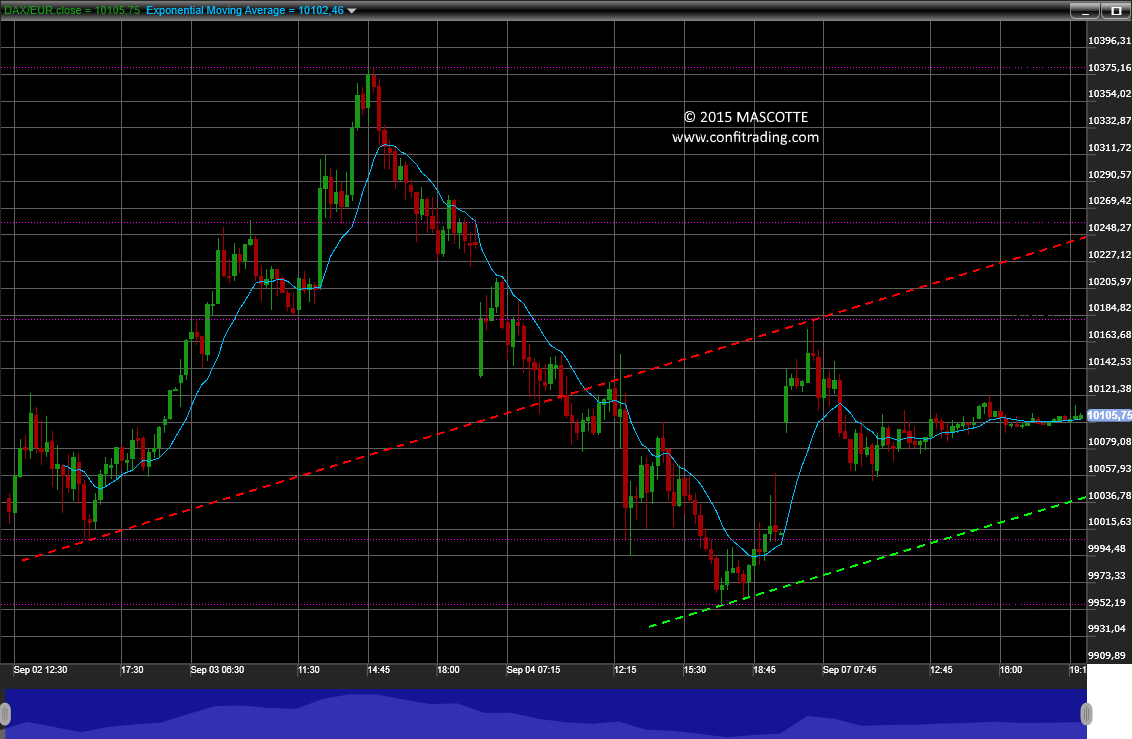Click the 18:00 time axis label
This screenshot has width=1132, height=739.
(448, 670)
